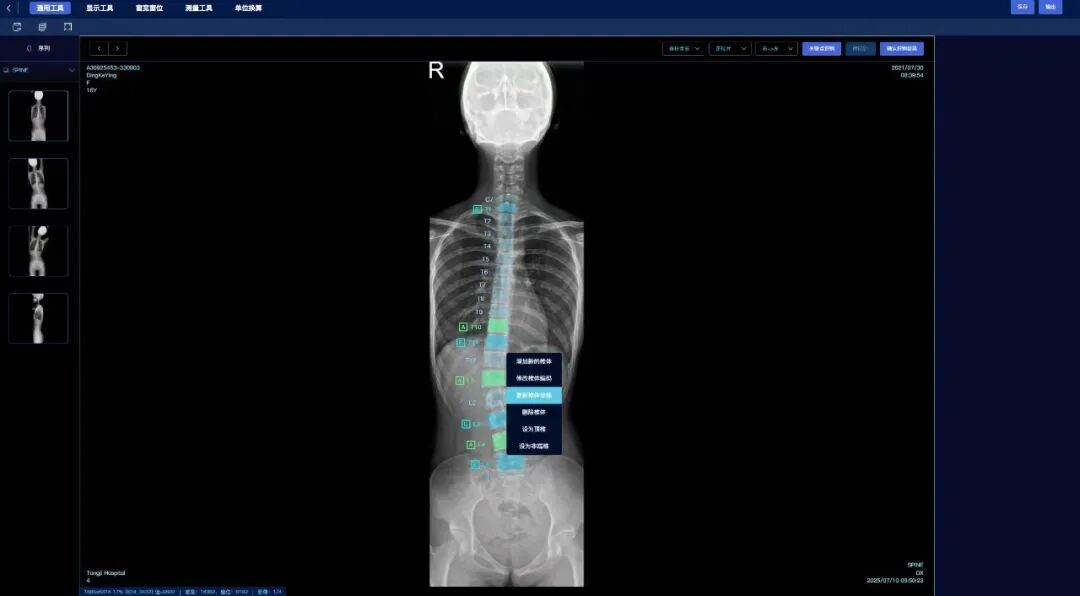Go to the previous image with the left arrow
Screen dimensions: 1080x596
click(99, 48)
